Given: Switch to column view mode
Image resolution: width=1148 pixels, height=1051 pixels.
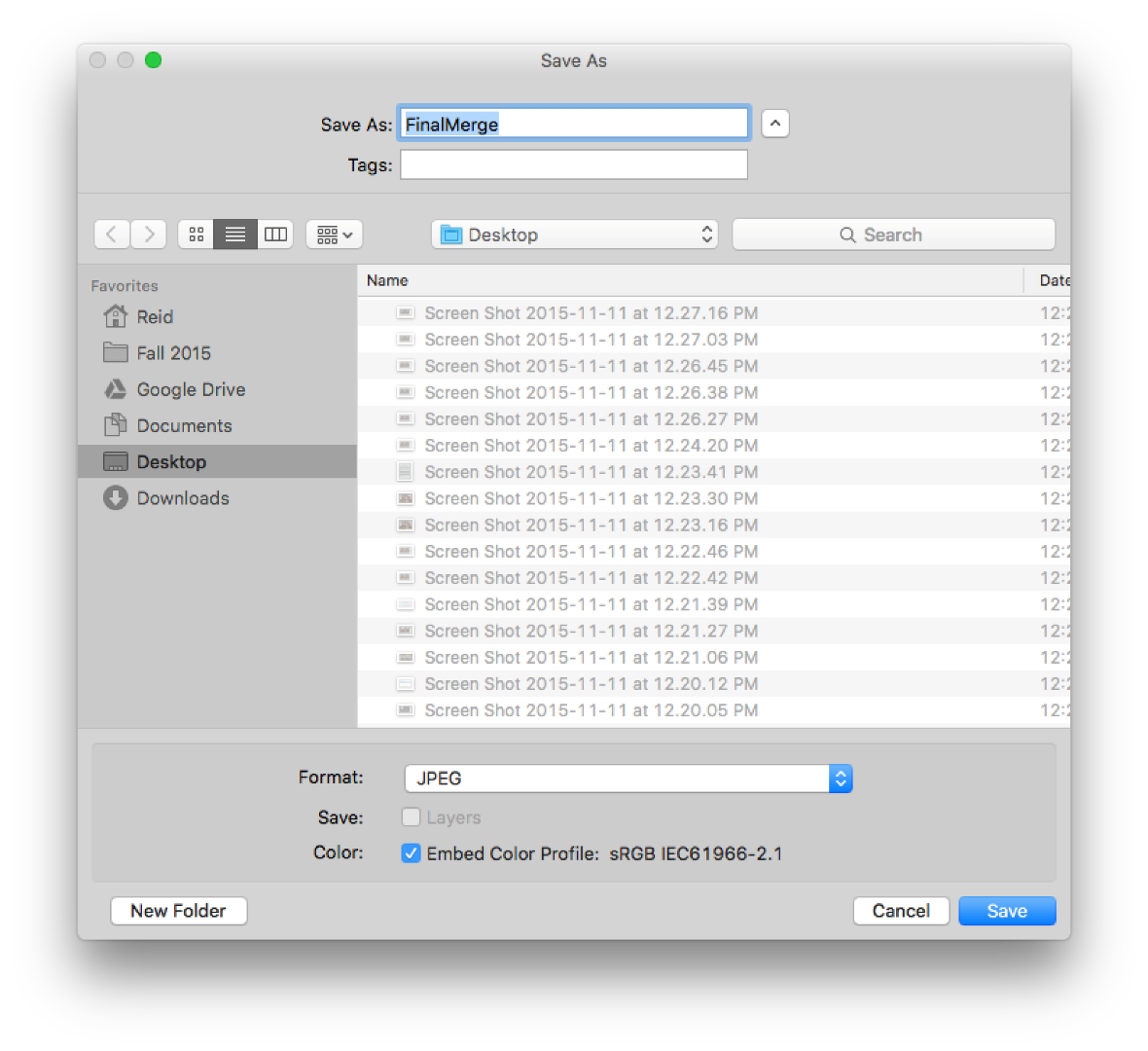Looking at the screenshot, I should (x=275, y=235).
